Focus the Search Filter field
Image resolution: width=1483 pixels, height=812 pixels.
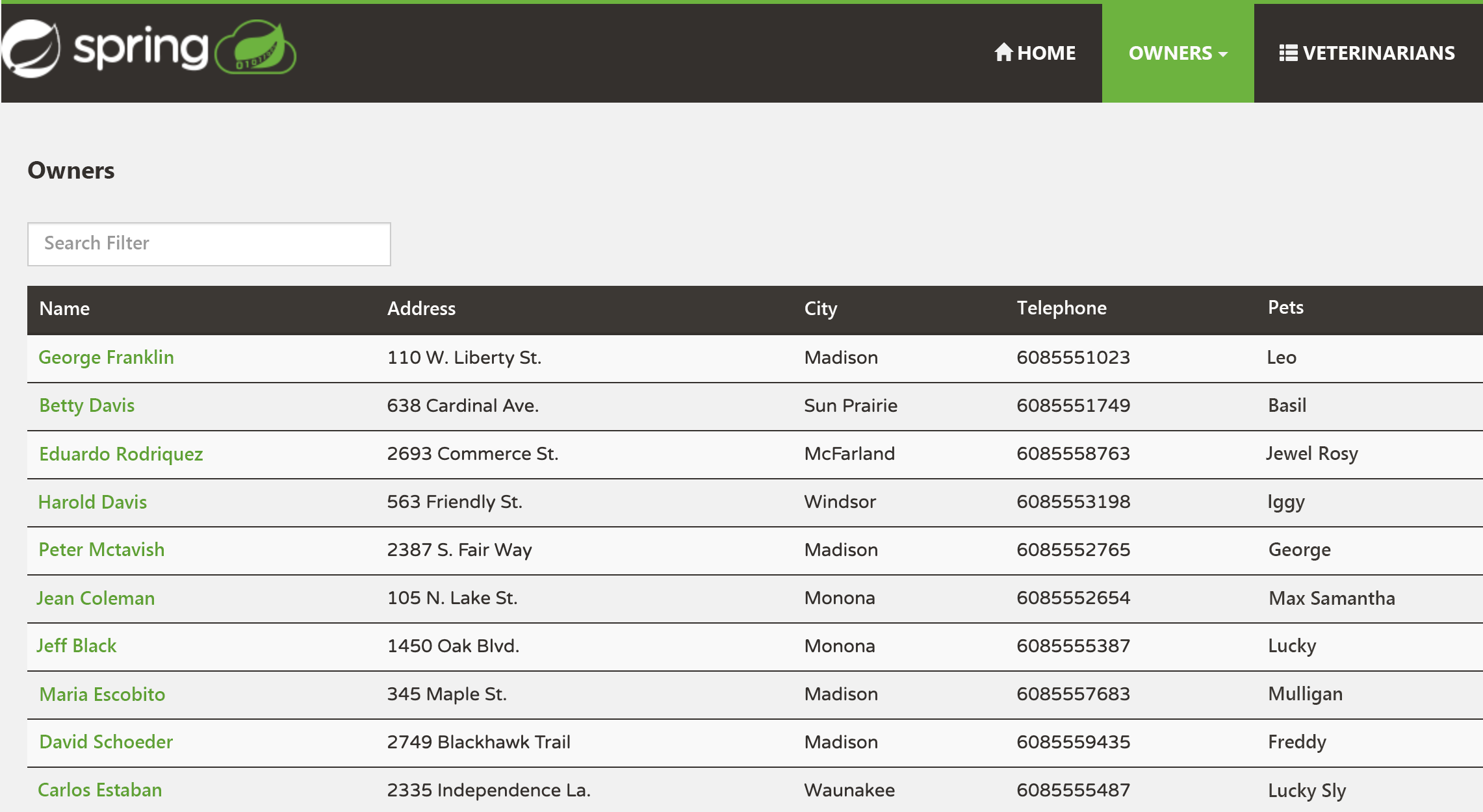click(209, 244)
